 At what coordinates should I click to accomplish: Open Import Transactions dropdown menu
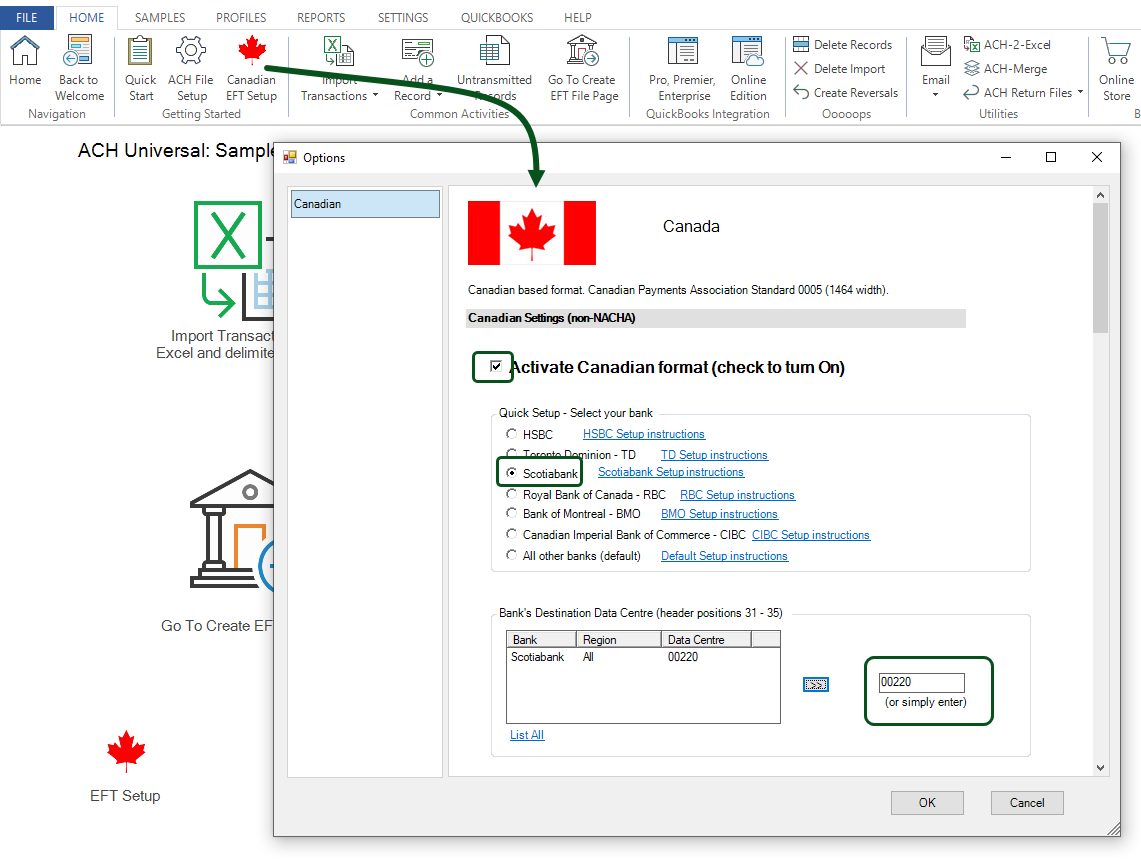375,97
